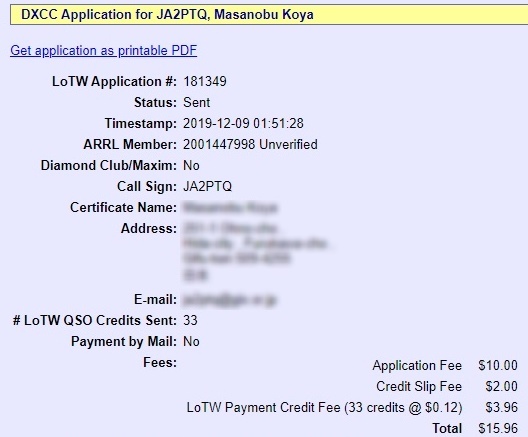Viewport: 528px width, 437px height.
Task: Click the LoTW Payment Credit Fee amount $3.96
Action: pyautogui.click(x=501, y=407)
